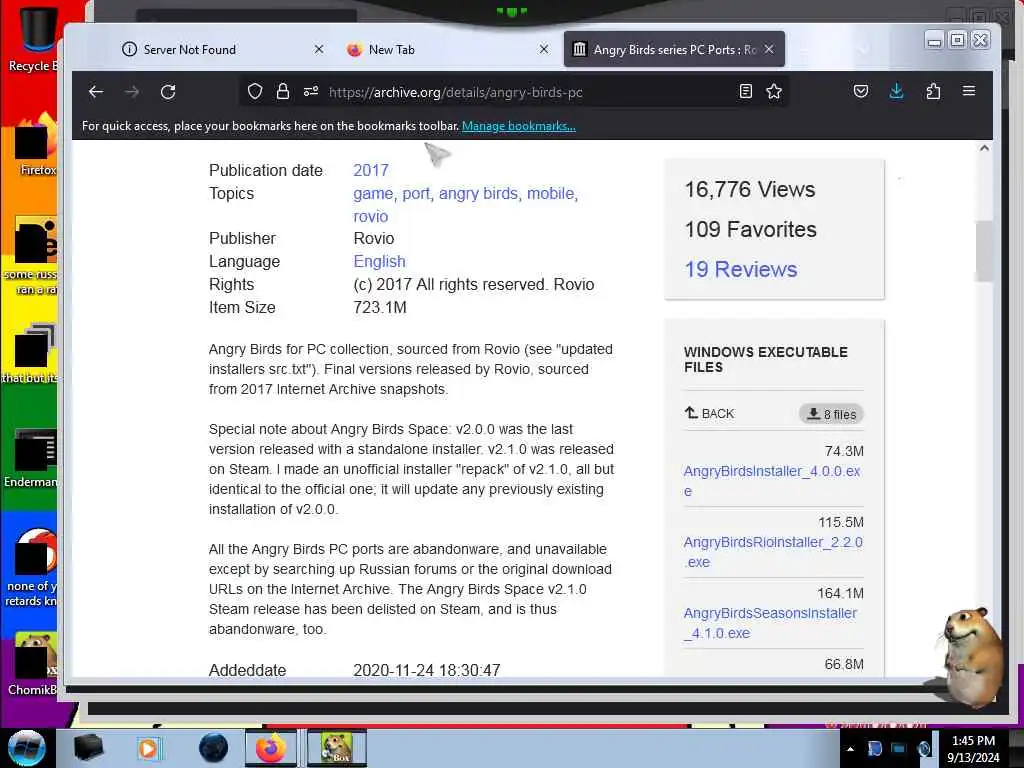
Task: Open the 2017 publication date link
Action: click(370, 170)
